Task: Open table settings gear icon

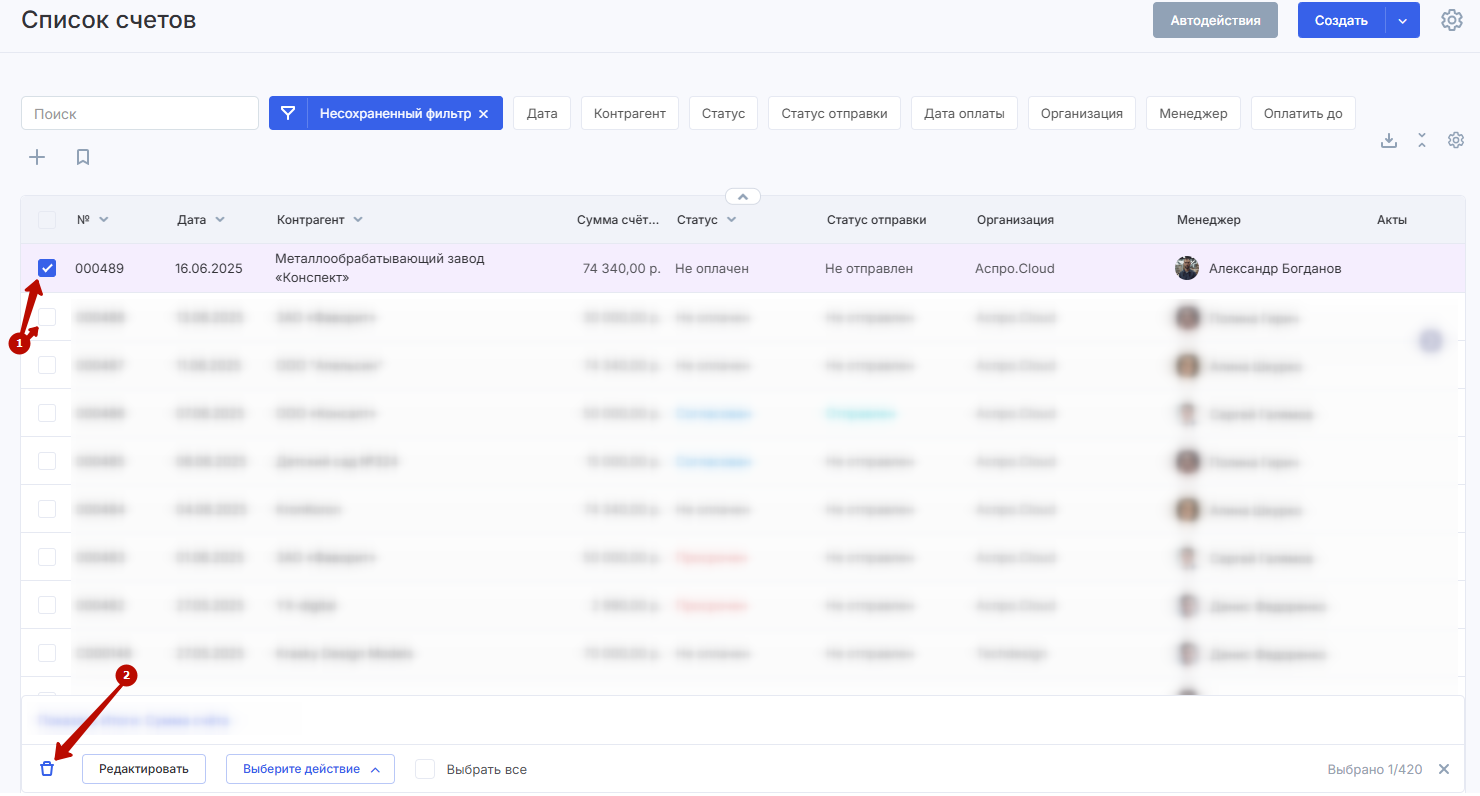Action: pyautogui.click(x=1456, y=141)
